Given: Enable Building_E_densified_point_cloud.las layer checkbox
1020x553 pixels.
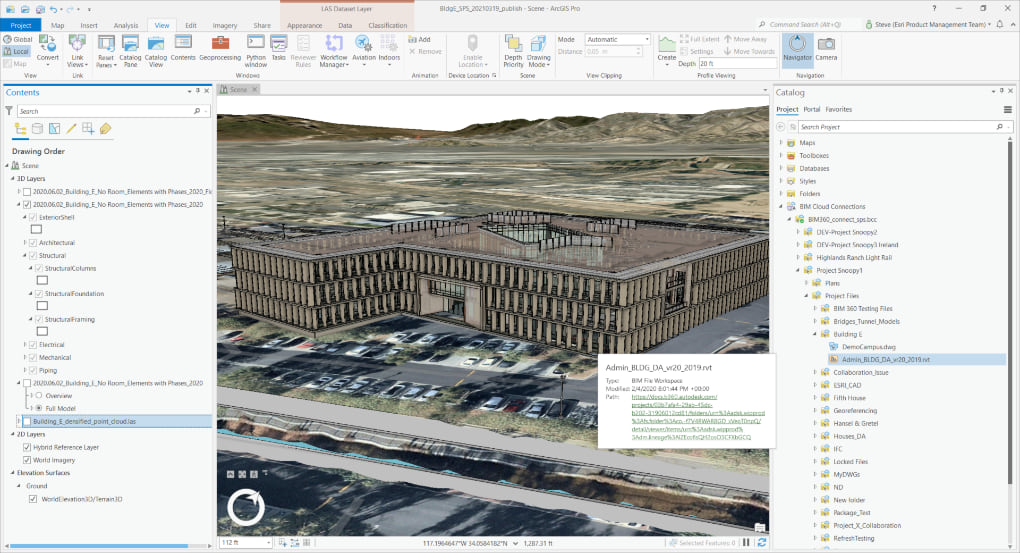Looking at the screenshot, I should (27, 421).
